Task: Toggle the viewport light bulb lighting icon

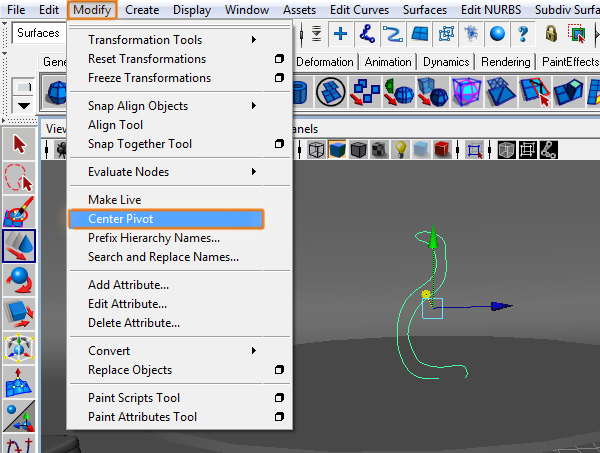Action: pos(401,150)
